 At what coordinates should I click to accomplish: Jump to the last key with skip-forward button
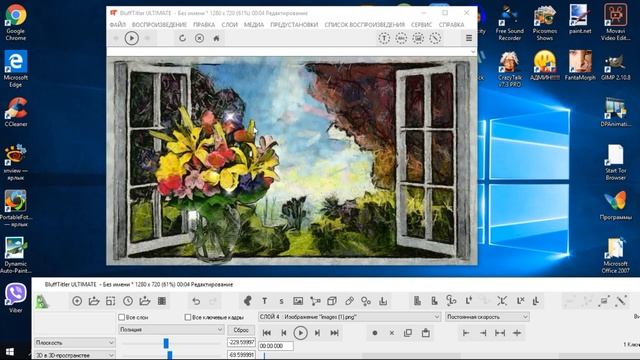pos(334,333)
